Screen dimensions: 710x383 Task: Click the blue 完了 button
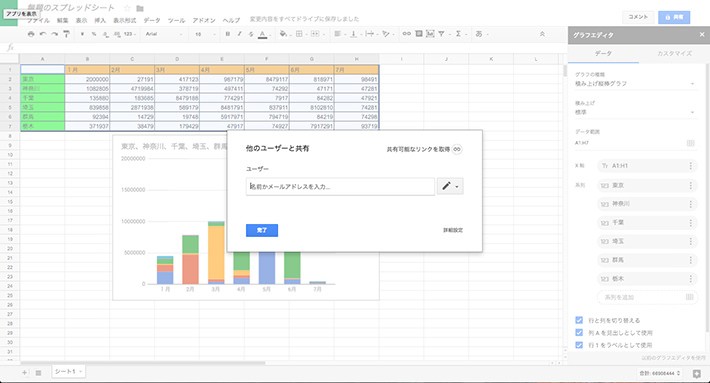pos(262,230)
